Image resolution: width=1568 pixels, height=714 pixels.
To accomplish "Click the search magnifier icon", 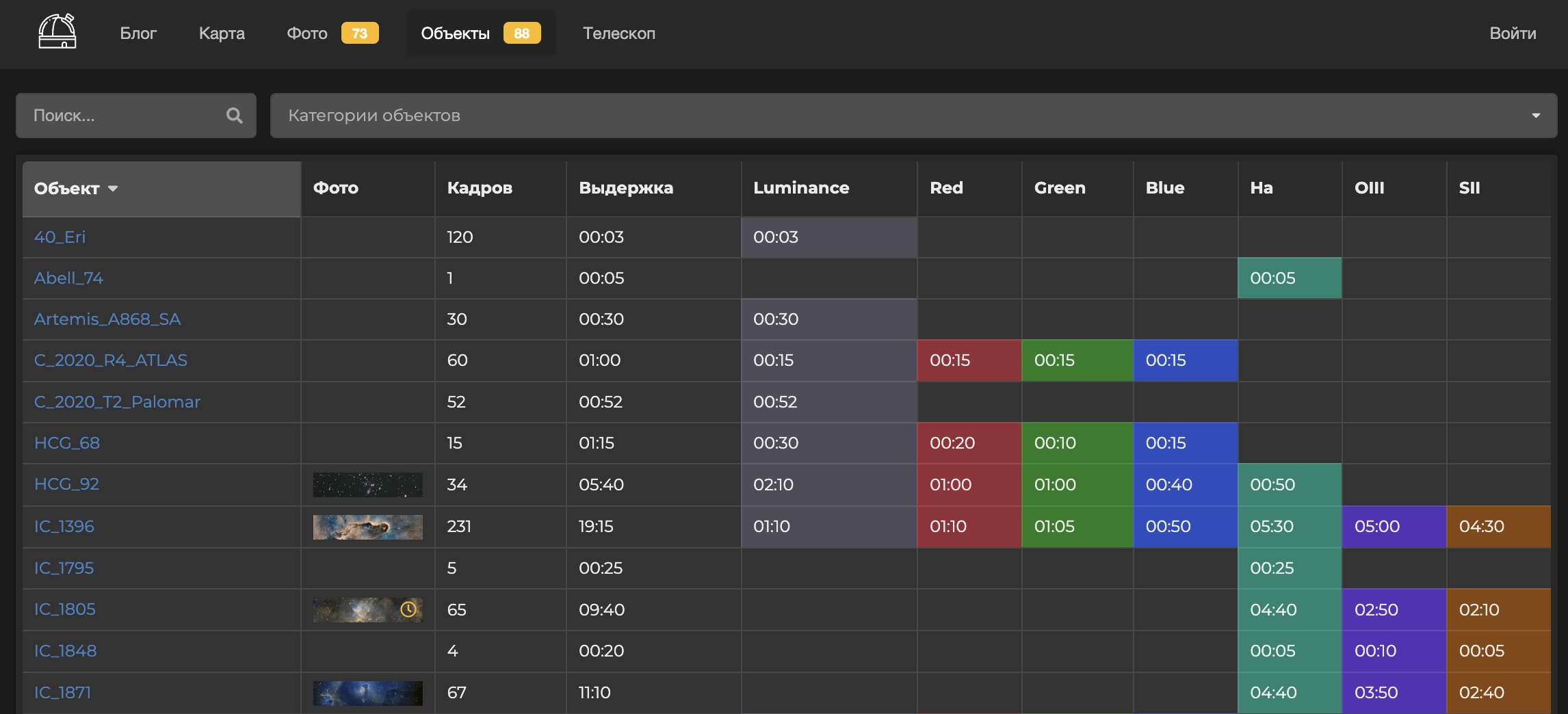I will click(x=234, y=116).
